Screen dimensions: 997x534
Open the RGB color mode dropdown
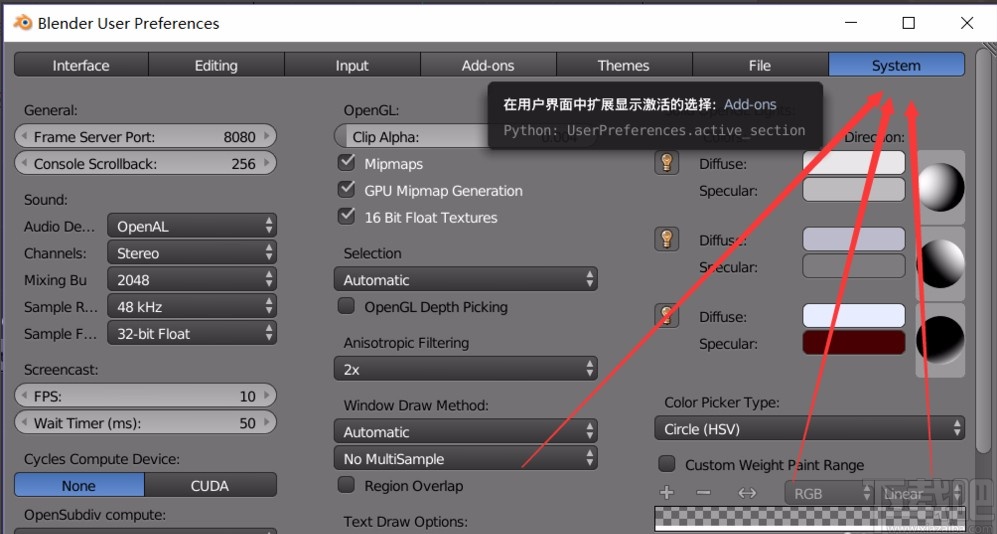point(830,493)
